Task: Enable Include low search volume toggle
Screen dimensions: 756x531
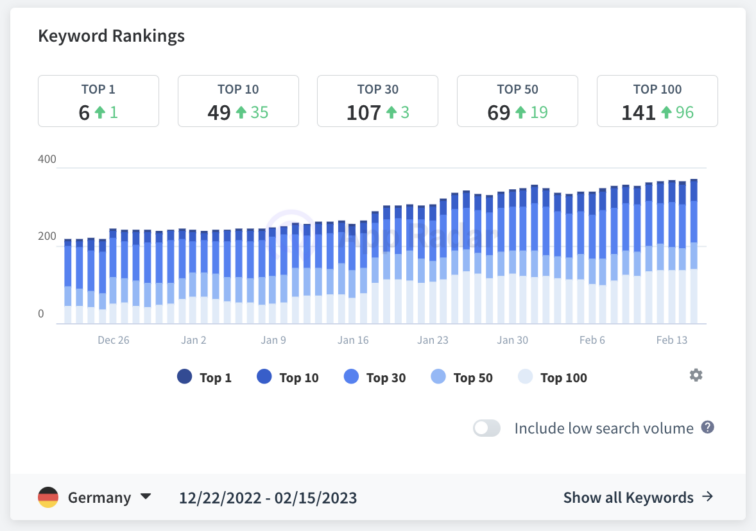Action: click(x=487, y=428)
